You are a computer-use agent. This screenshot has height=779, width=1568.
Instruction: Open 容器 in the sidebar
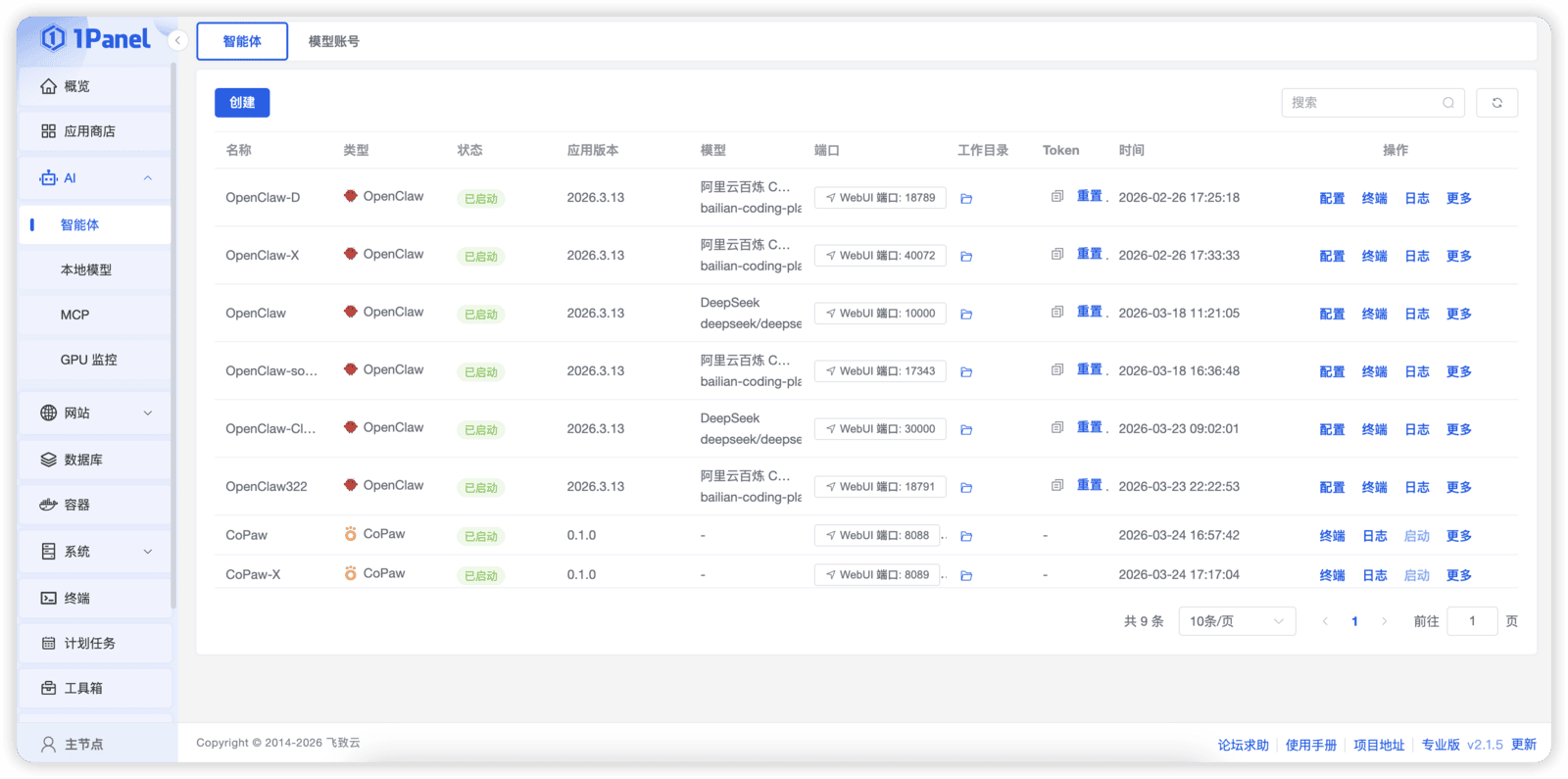click(x=95, y=505)
